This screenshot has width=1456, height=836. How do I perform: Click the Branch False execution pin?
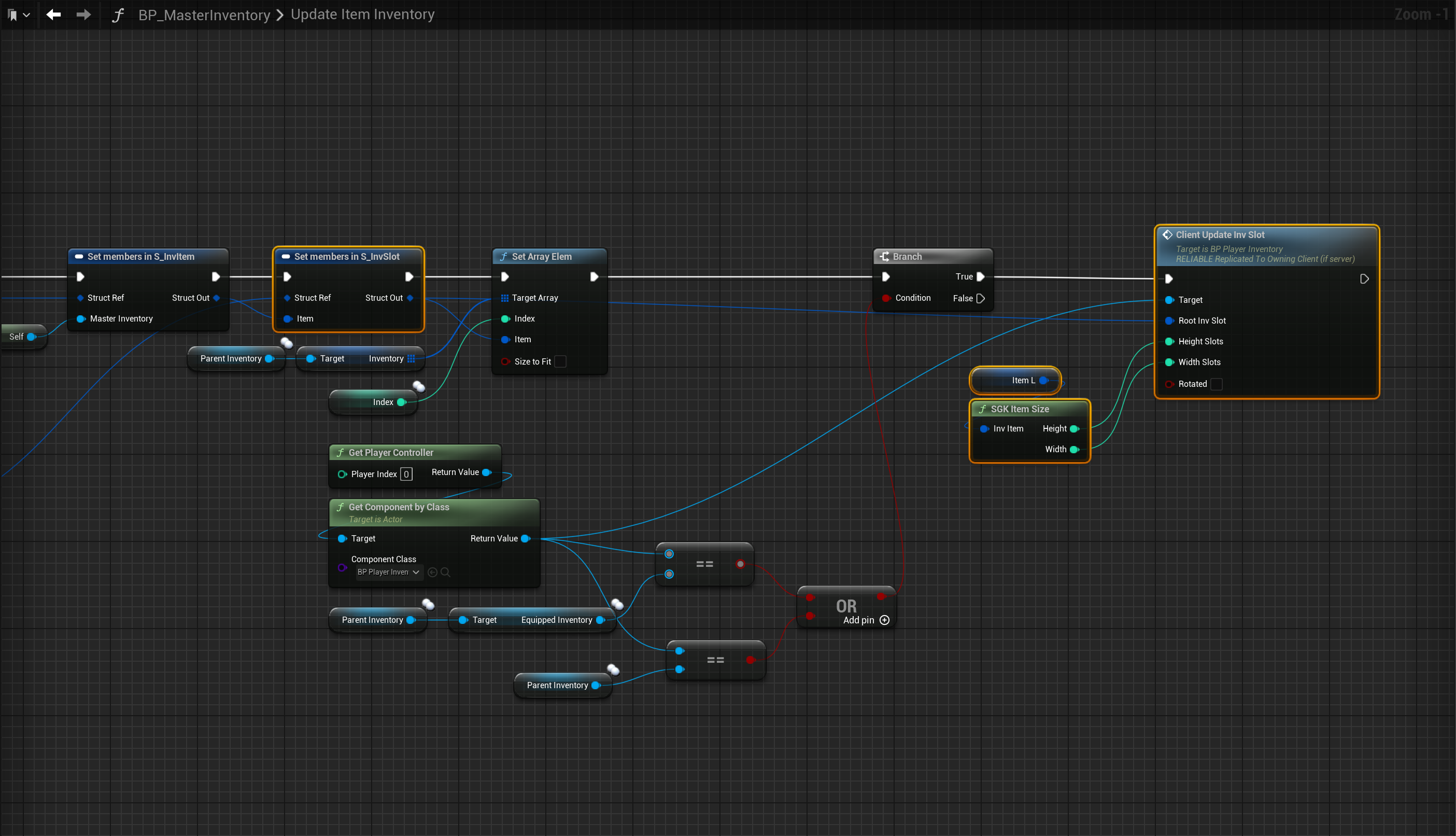[x=981, y=299]
